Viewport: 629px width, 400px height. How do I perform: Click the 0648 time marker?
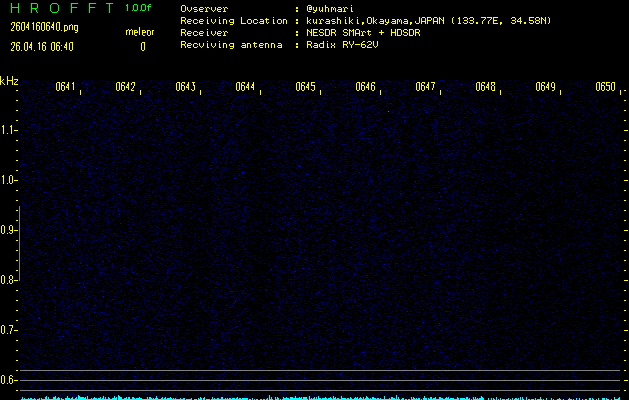coord(485,87)
